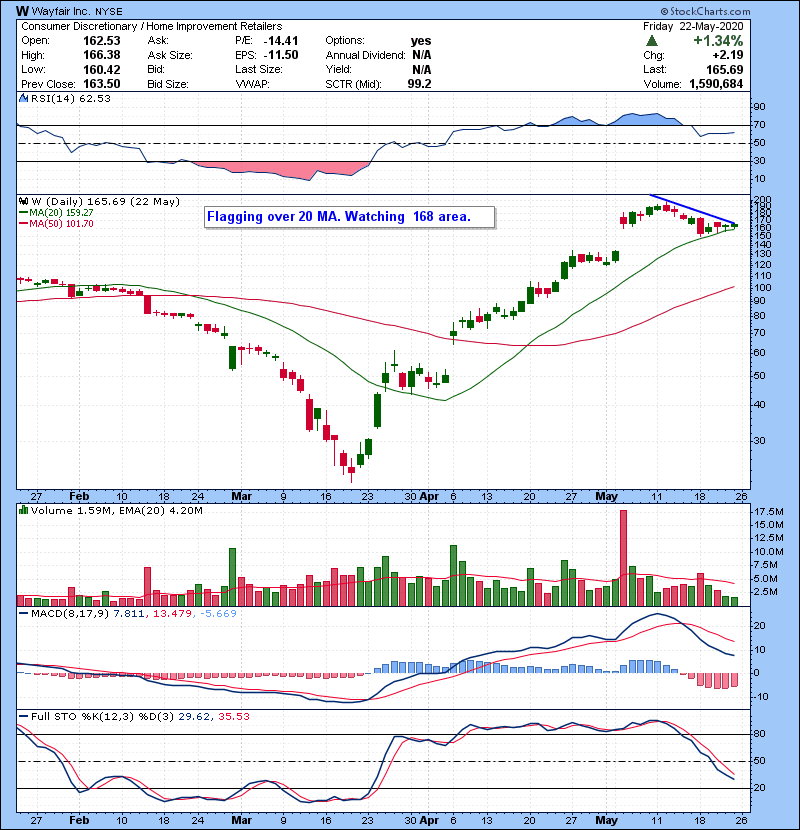
Task: Click the P/E value -14.41
Action: tap(281, 41)
